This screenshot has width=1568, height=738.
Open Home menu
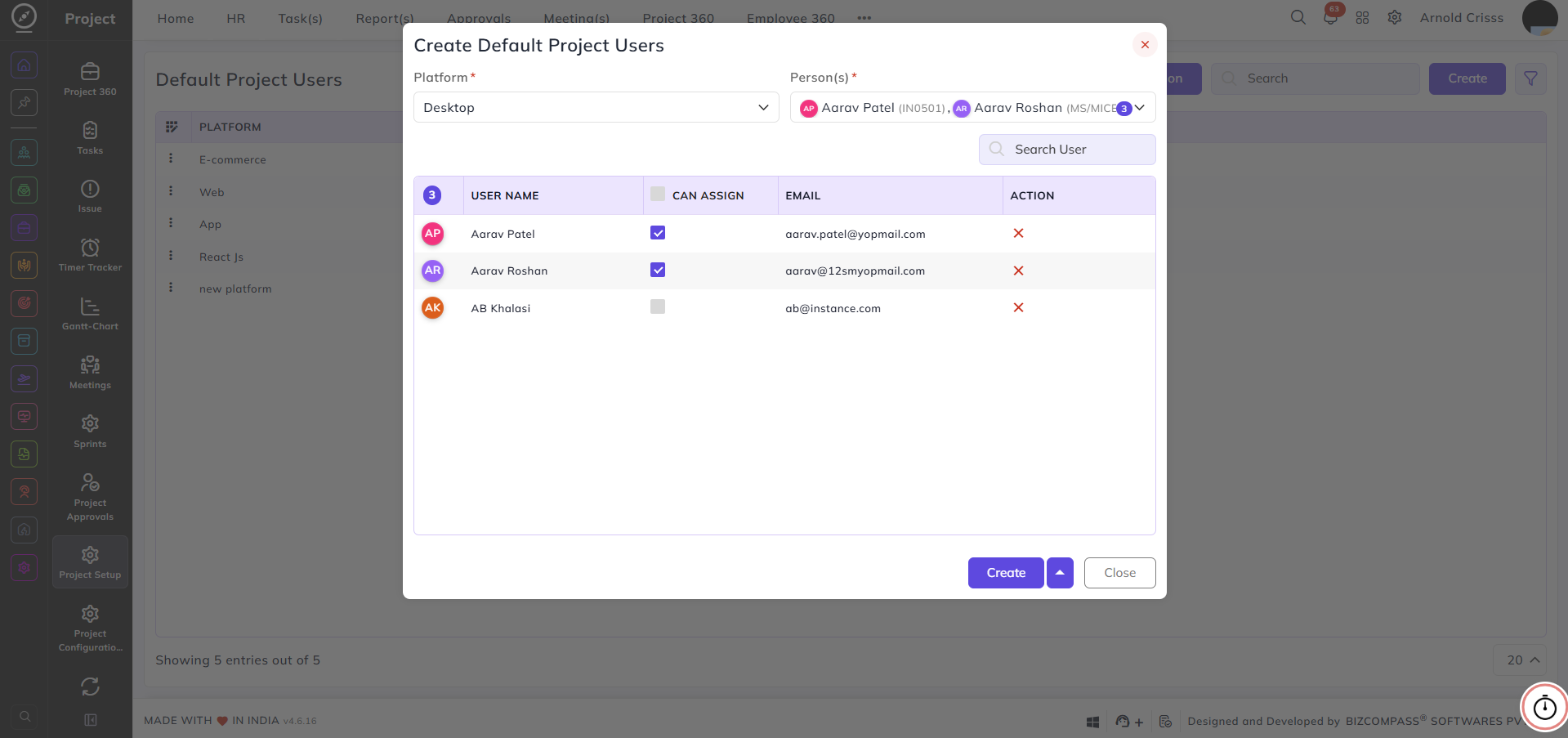click(176, 18)
